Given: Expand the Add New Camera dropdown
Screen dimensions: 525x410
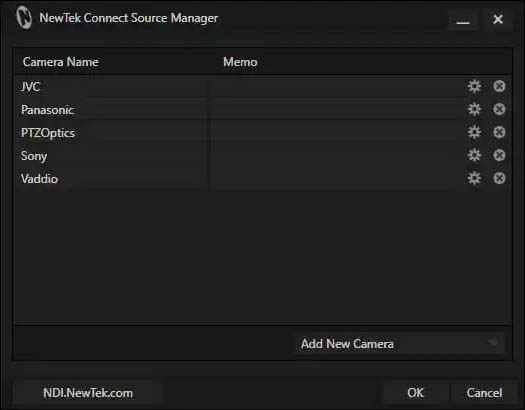Looking at the screenshot, I should click(399, 343).
